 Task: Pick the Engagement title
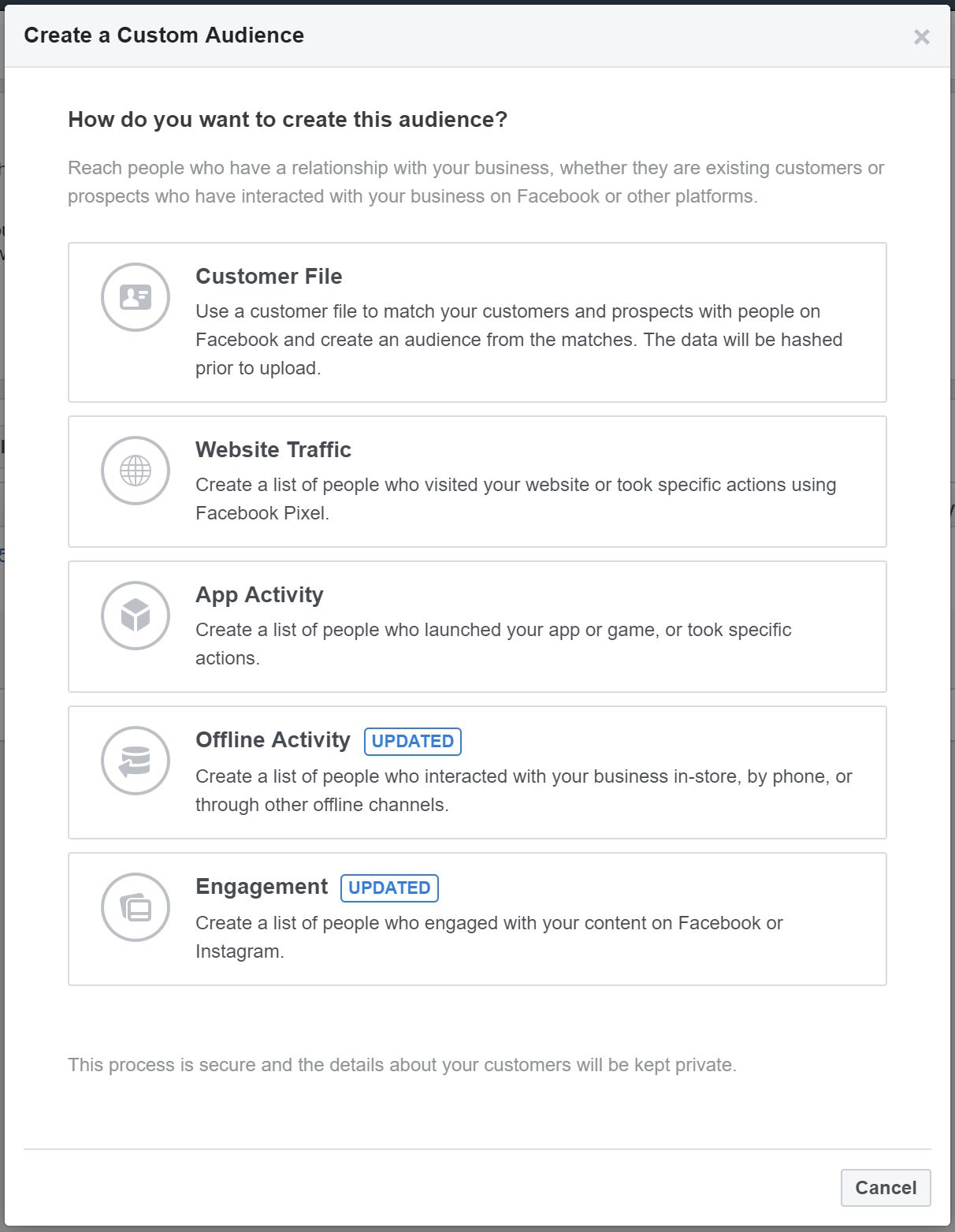coord(262,887)
